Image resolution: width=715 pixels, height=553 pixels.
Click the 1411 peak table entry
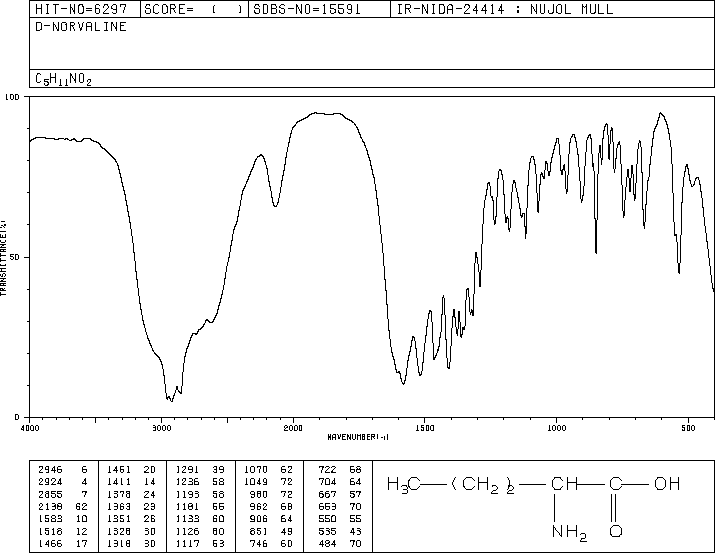119,482
